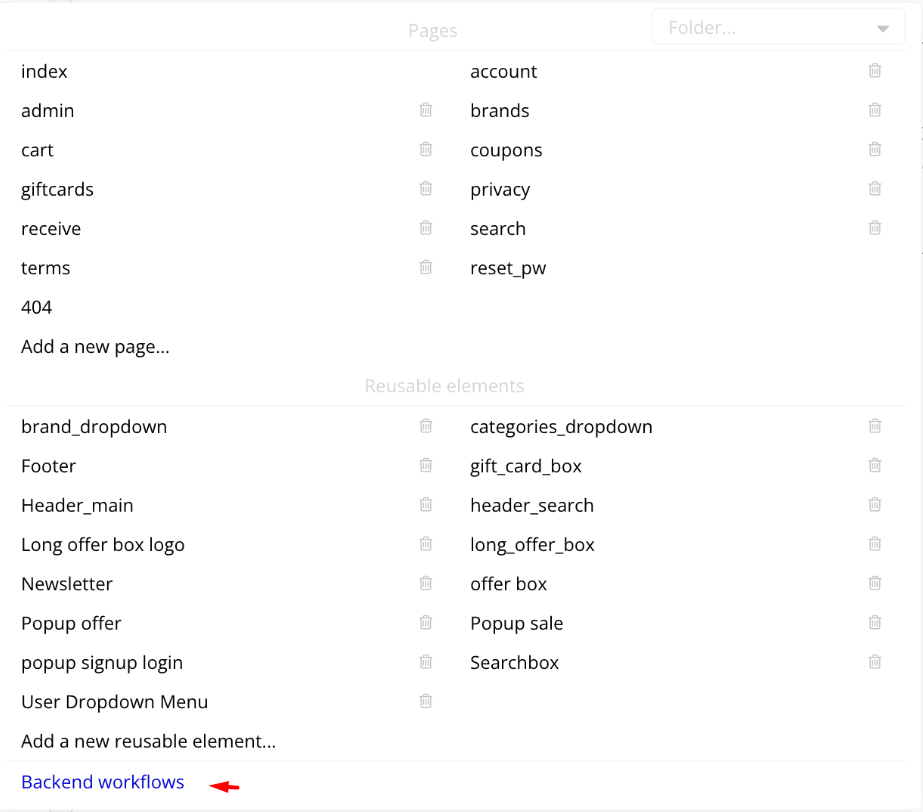Click the Folder dropdown arrow
923x812 pixels.
click(882, 29)
